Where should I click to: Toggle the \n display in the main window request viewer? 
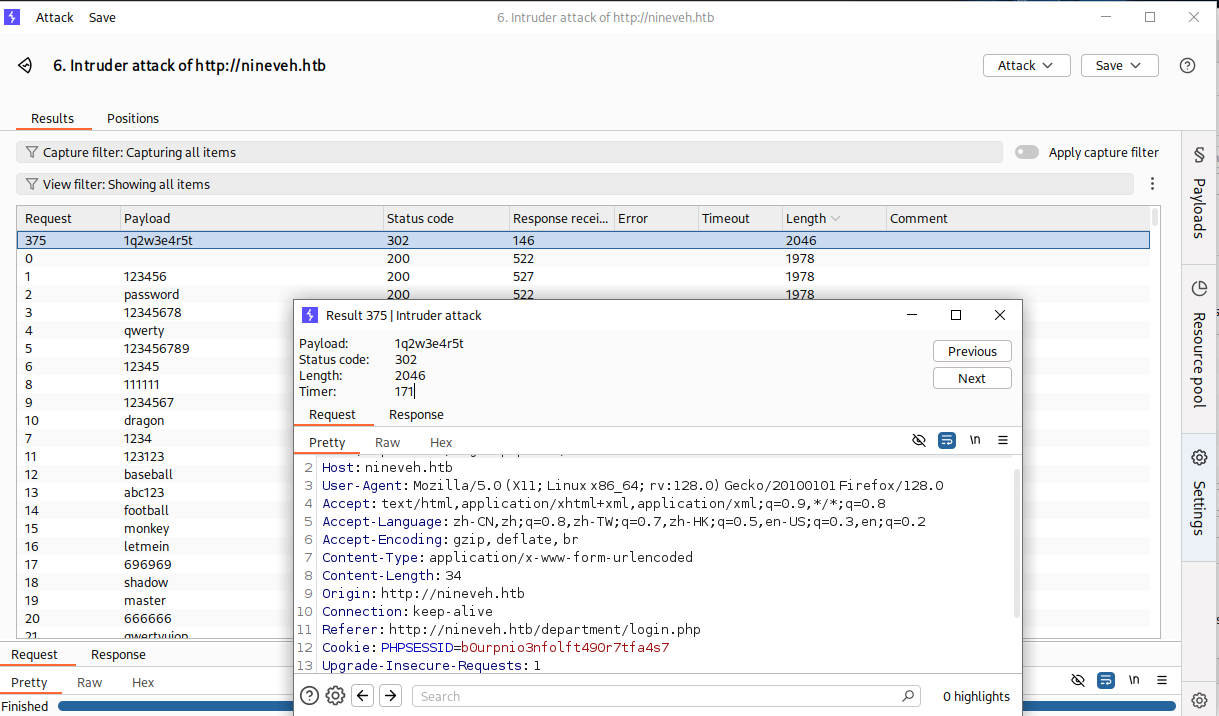[1134, 679]
